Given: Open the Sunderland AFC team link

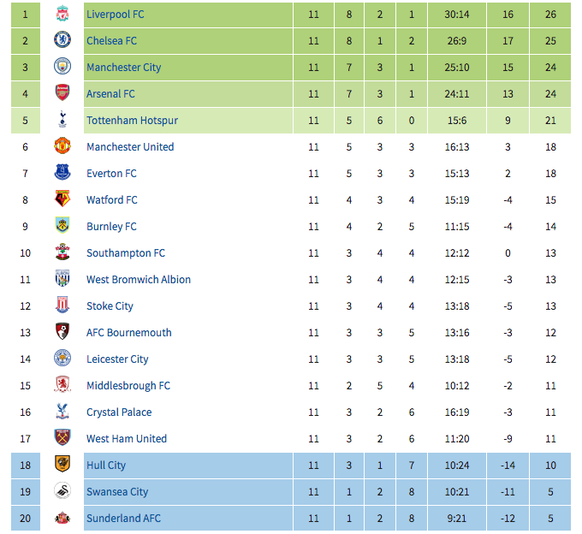Looking at the screenshot, I should (x=124, y=518).
